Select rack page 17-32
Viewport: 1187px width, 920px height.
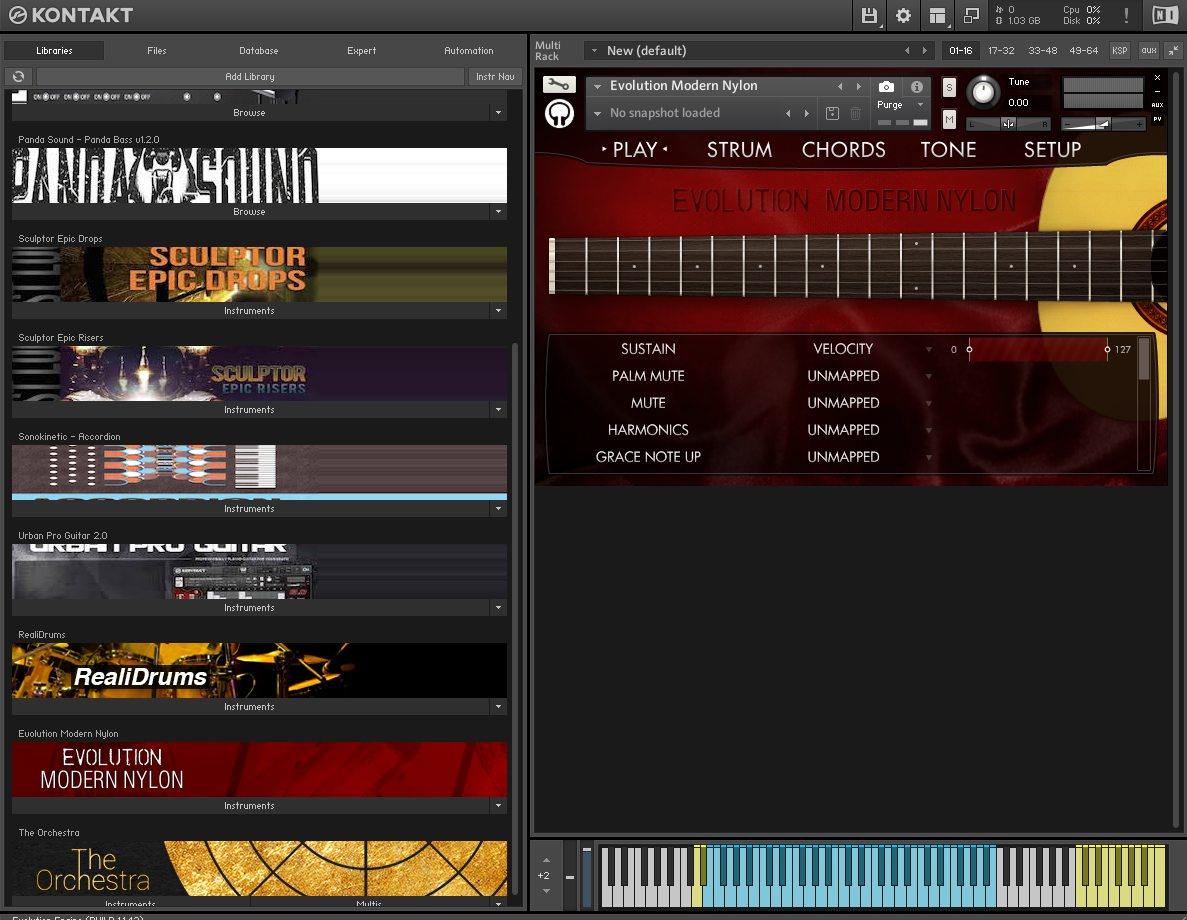tap(1001, 51)
